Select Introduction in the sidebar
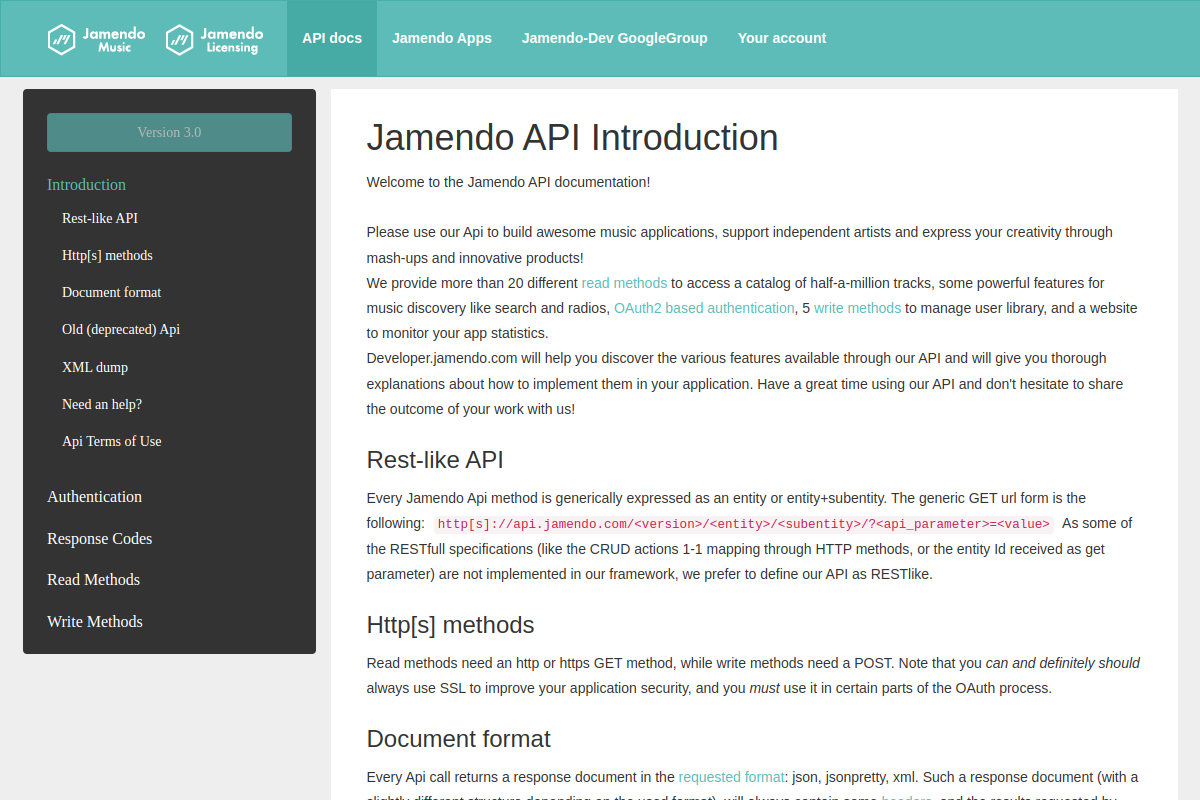This screenshot has height=800, width=1200. coord(86,185)
